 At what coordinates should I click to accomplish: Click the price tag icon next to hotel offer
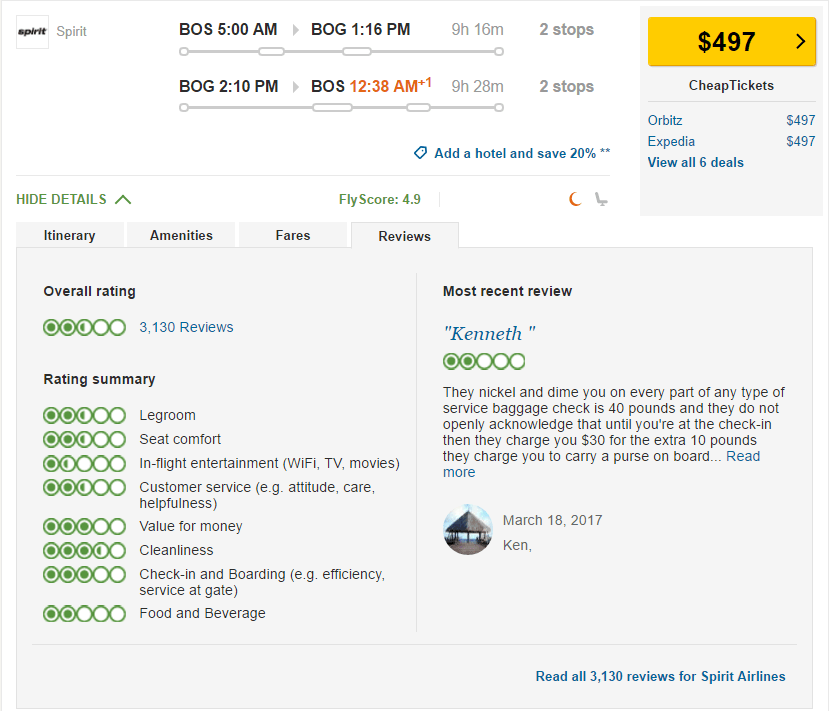tap(420, 153)
